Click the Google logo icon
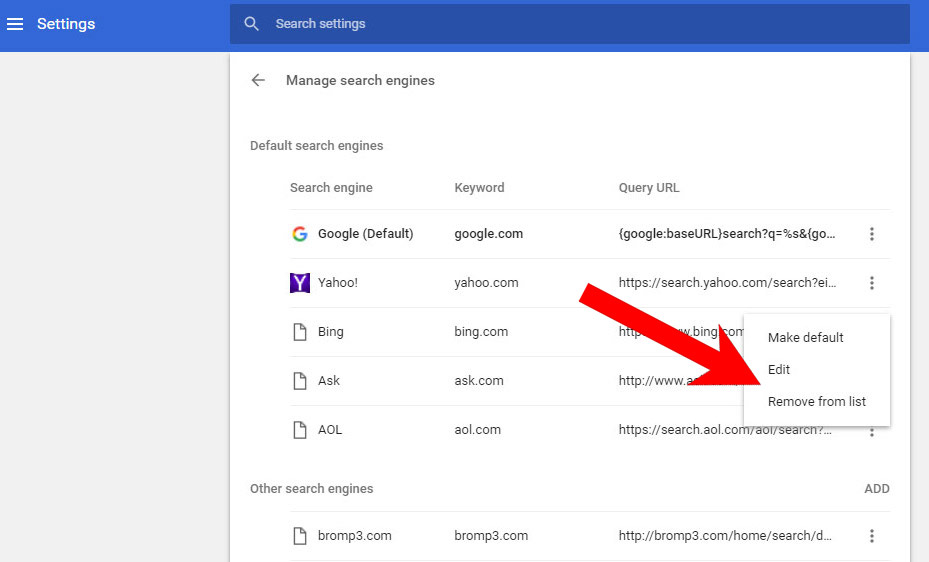 point(300,233)
